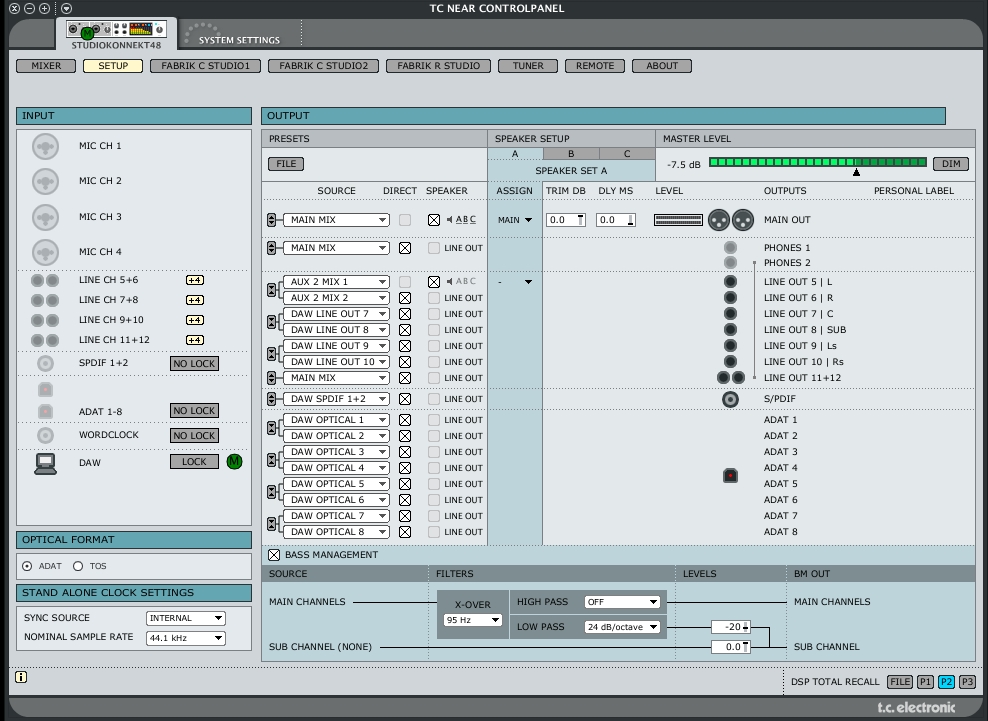Image resolution: width=988 pixels, height=721 pixels.
Task: Click the NO LOCK button for SPDIF 1+2
Action: point(195,364)
